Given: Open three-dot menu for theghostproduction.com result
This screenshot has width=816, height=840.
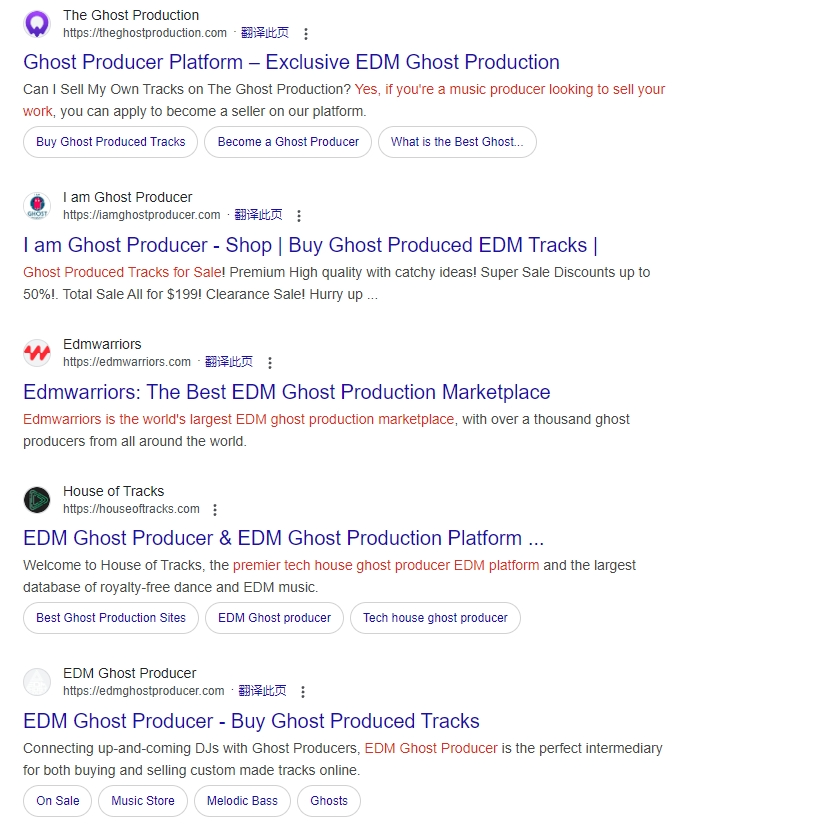Looking at the screenshot, I should point(306,34).
